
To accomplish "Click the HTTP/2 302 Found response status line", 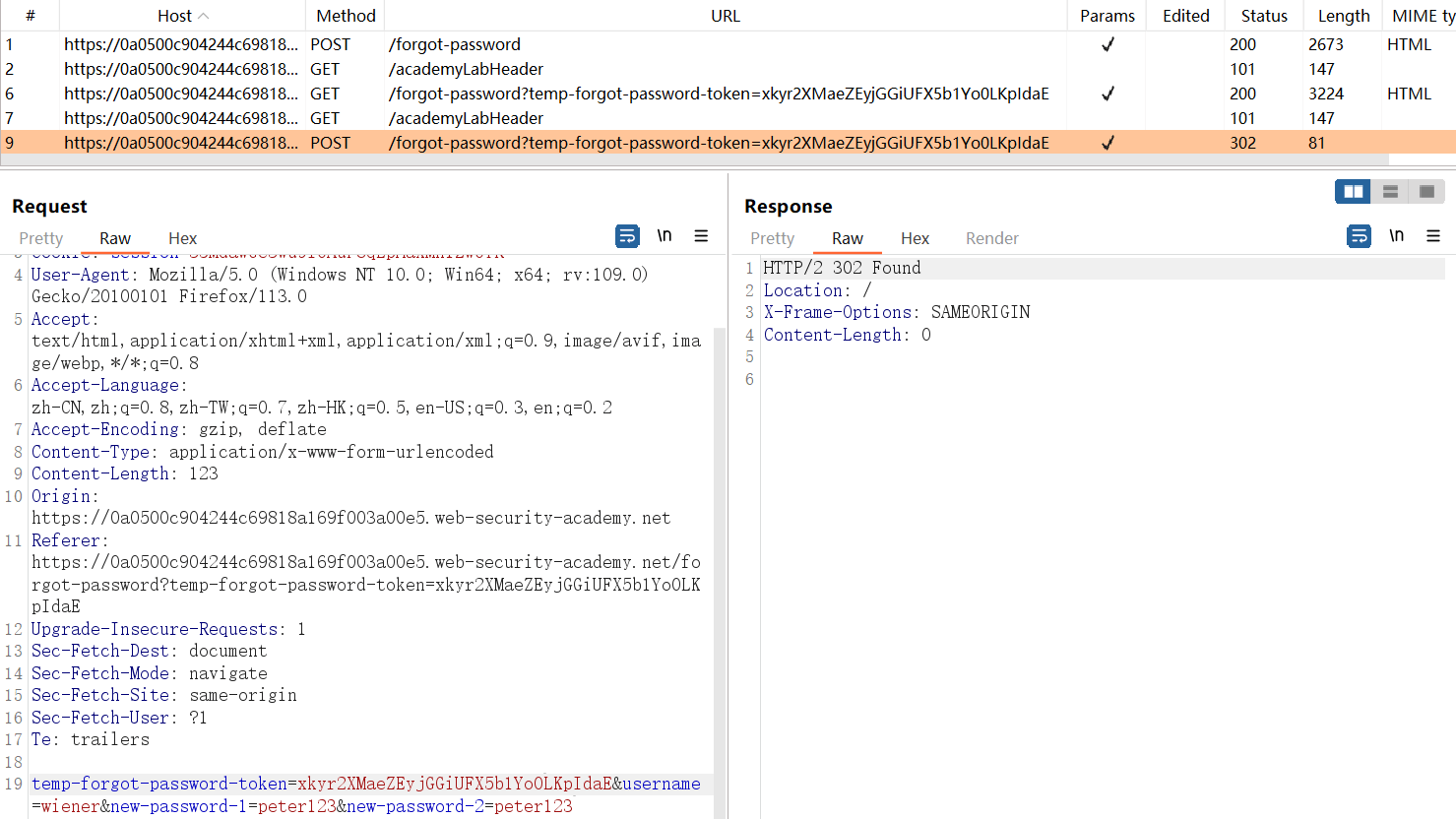I will tap(843, 268).
